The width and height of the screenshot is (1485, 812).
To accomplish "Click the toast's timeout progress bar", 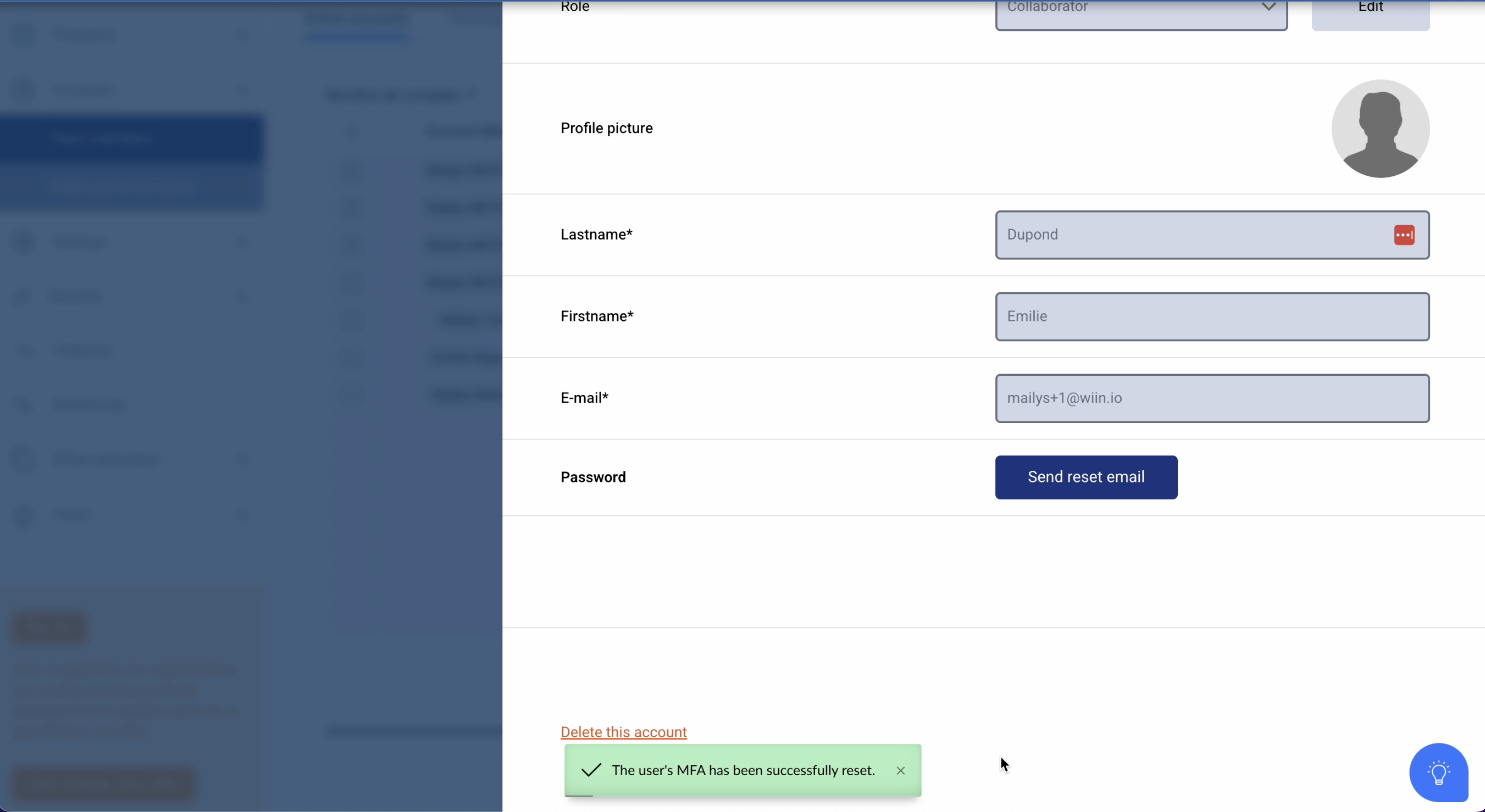I will (579, 796).
